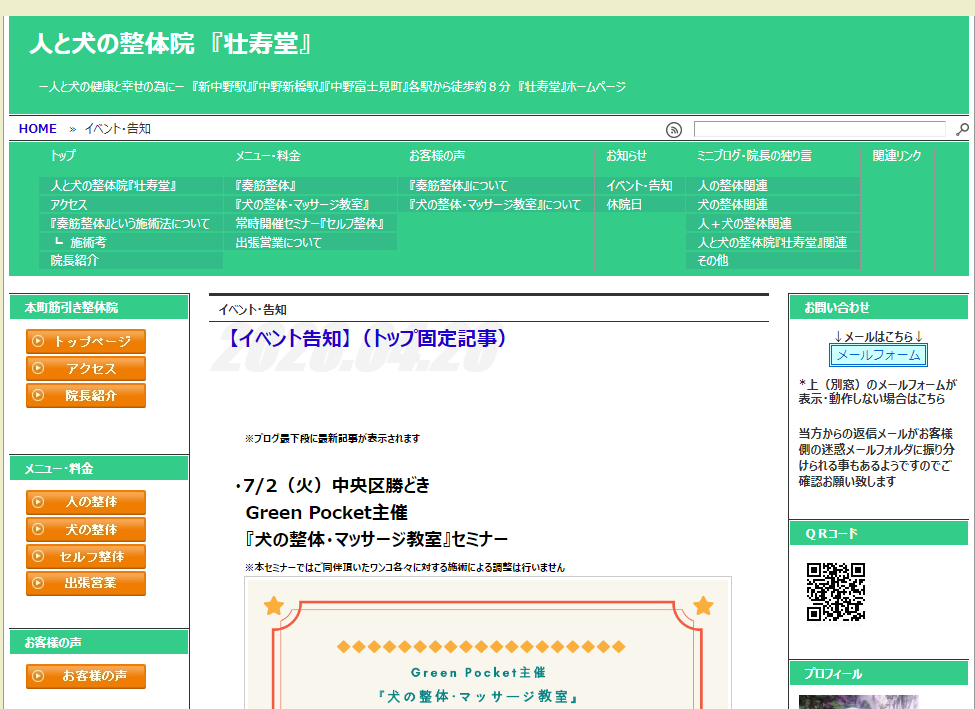Open the トップ menu heading

[x=63, y=155]
